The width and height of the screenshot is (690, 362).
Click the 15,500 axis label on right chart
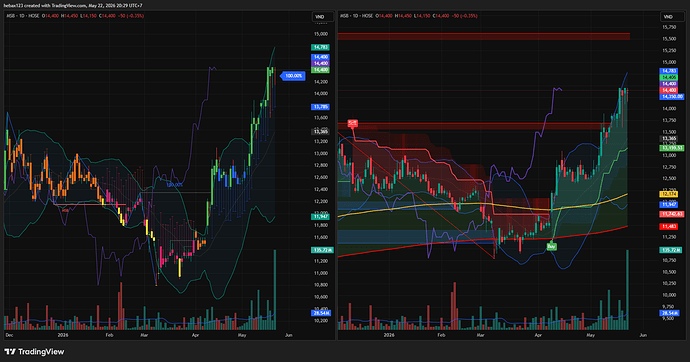pos(669,39)
